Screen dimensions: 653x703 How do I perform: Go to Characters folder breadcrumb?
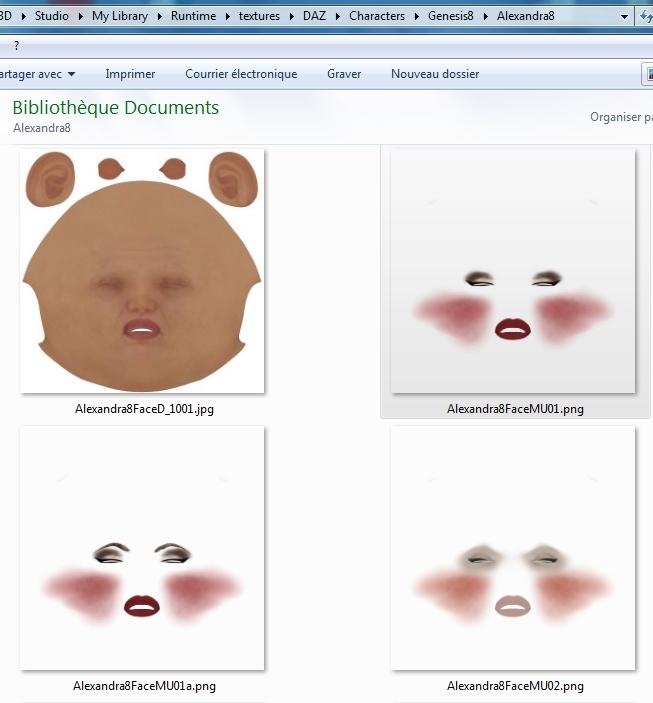click(377, 16)
